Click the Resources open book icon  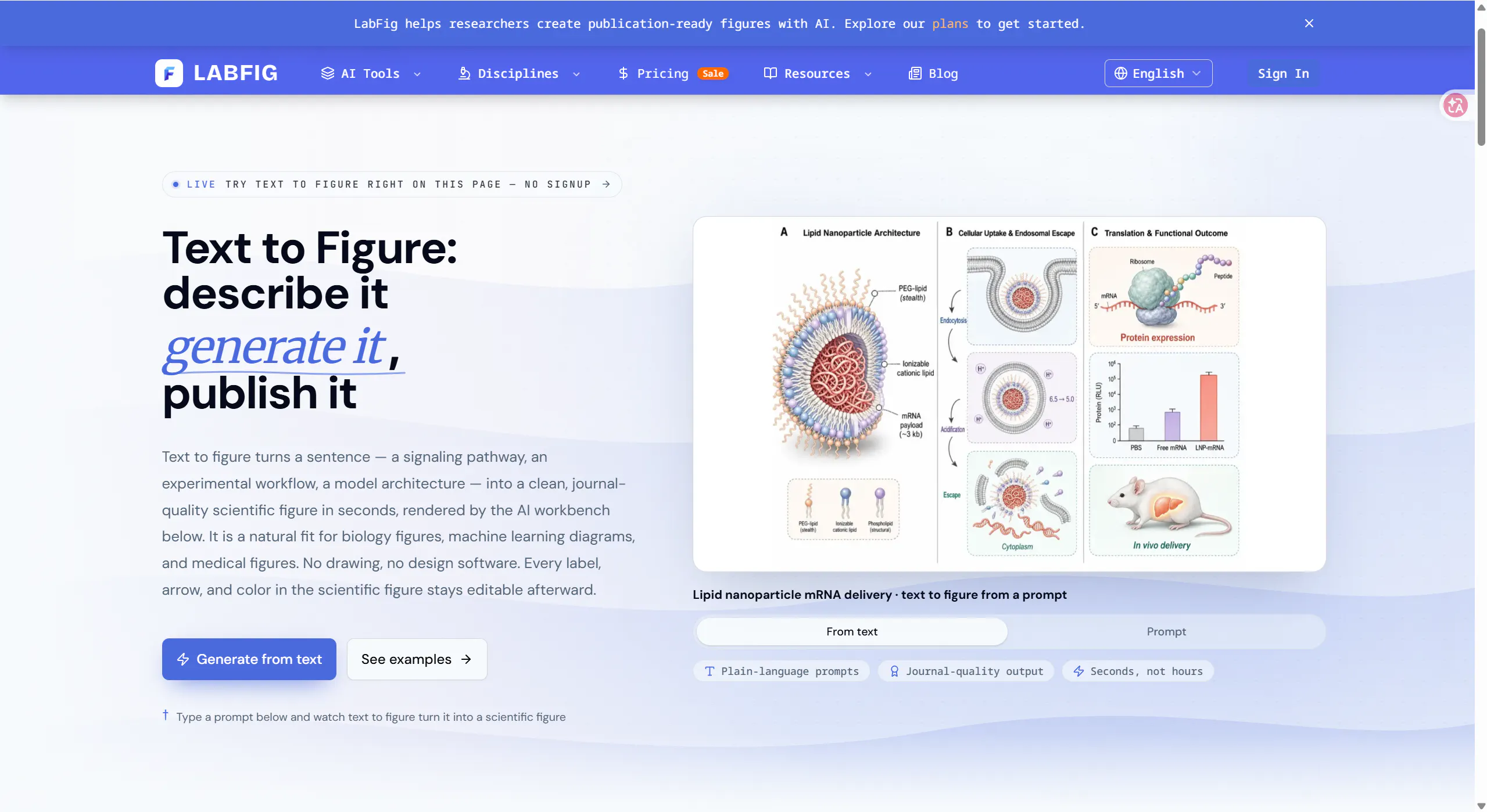click(770, 73)
